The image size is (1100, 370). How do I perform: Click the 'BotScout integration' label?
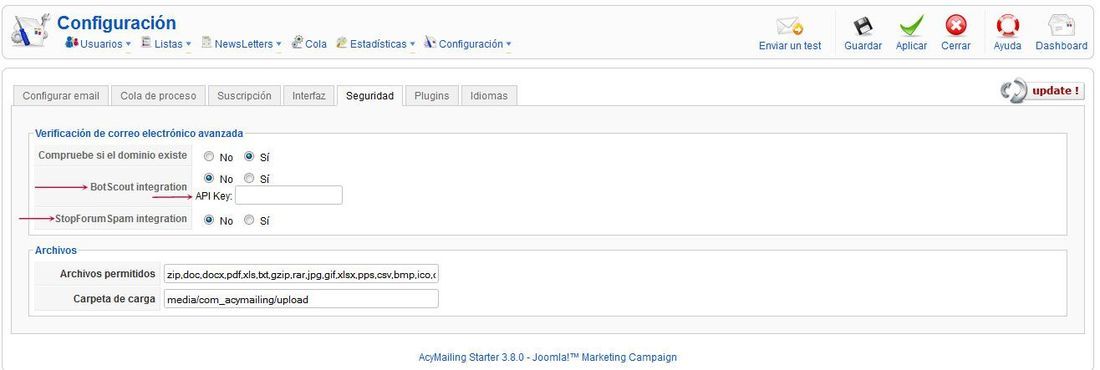pyautogui.click(x=138, y=187)
